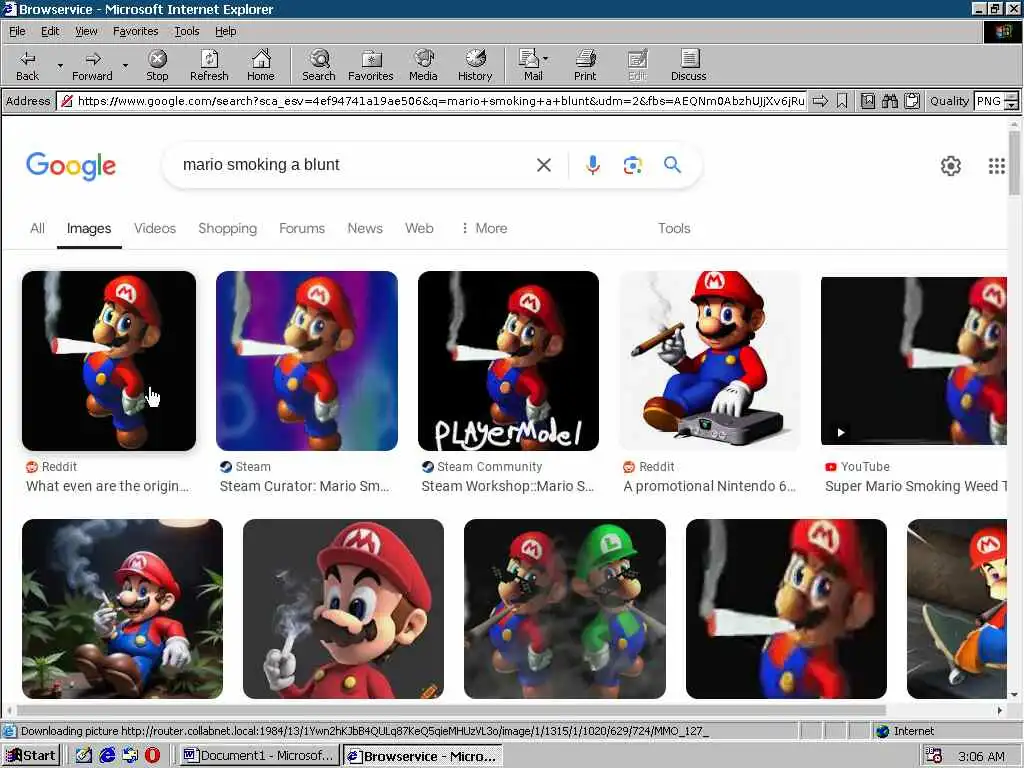Click the clipboard icon near Quality
This screenshot has height=768, width=1024.
point(912,101)
